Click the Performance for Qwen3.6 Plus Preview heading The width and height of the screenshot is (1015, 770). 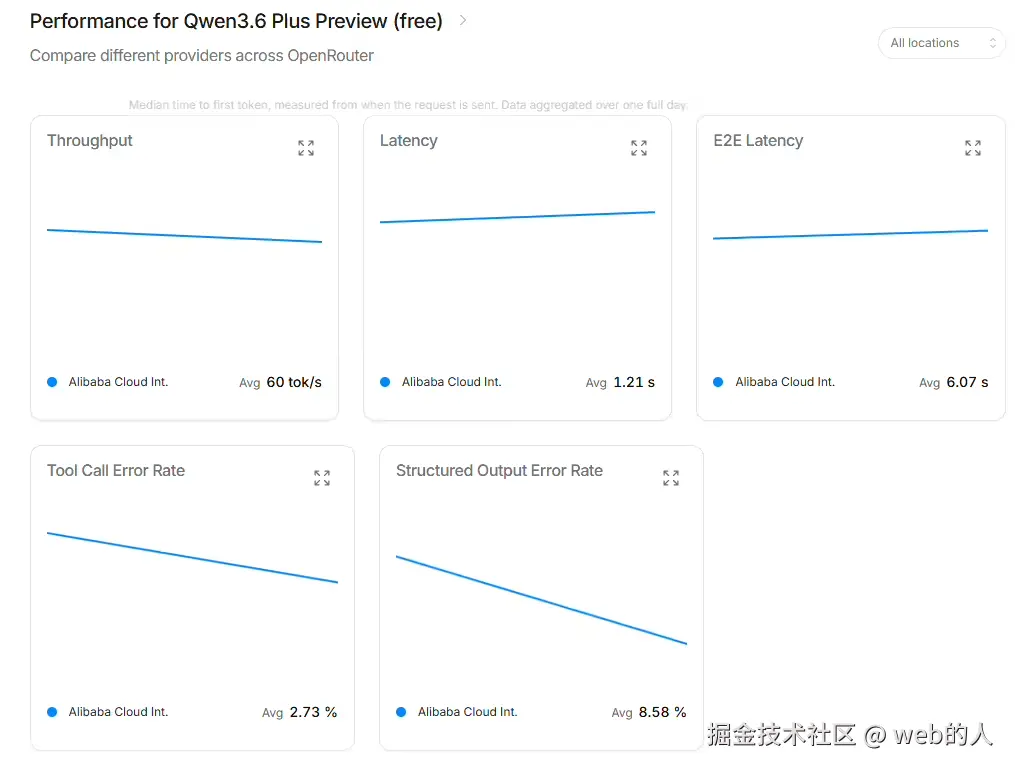pos(236,21)
